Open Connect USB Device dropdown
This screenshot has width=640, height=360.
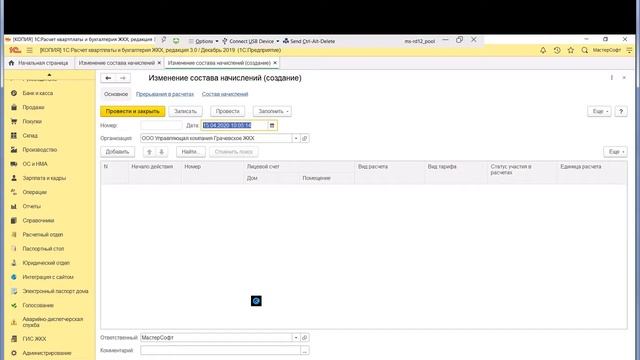tap(251, 41)
